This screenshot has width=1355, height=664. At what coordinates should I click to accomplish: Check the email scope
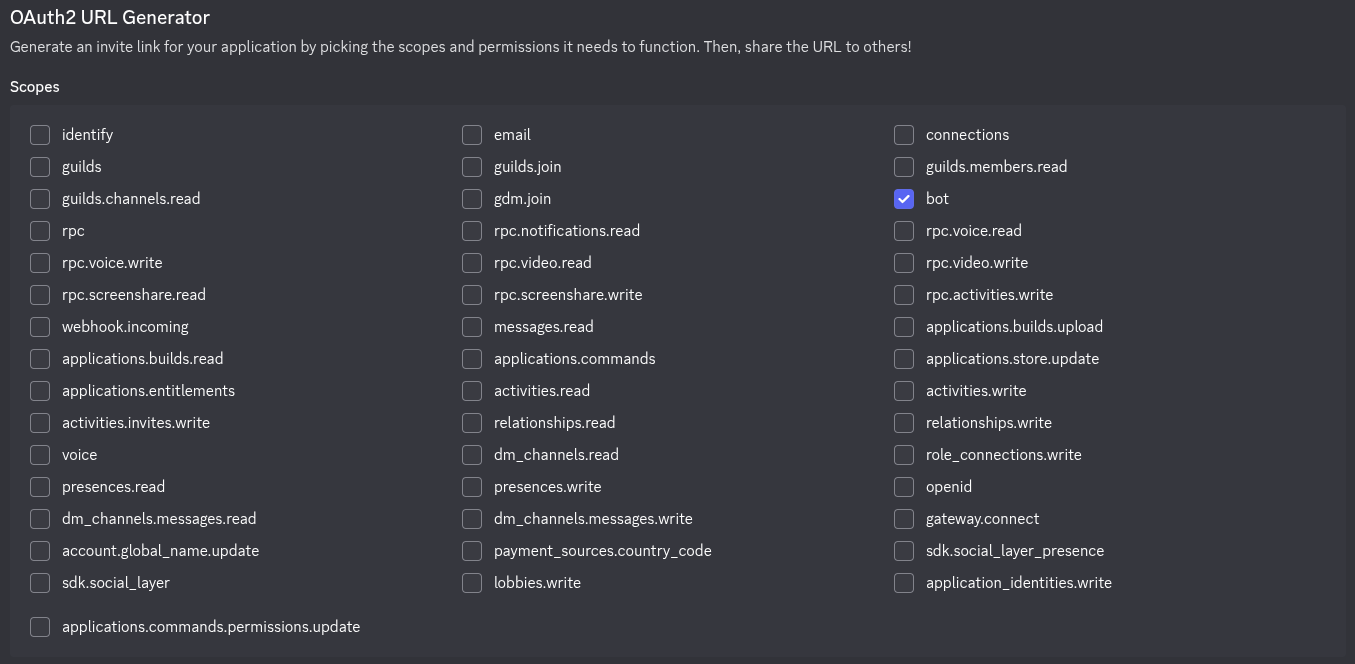(x=472, y=135)
